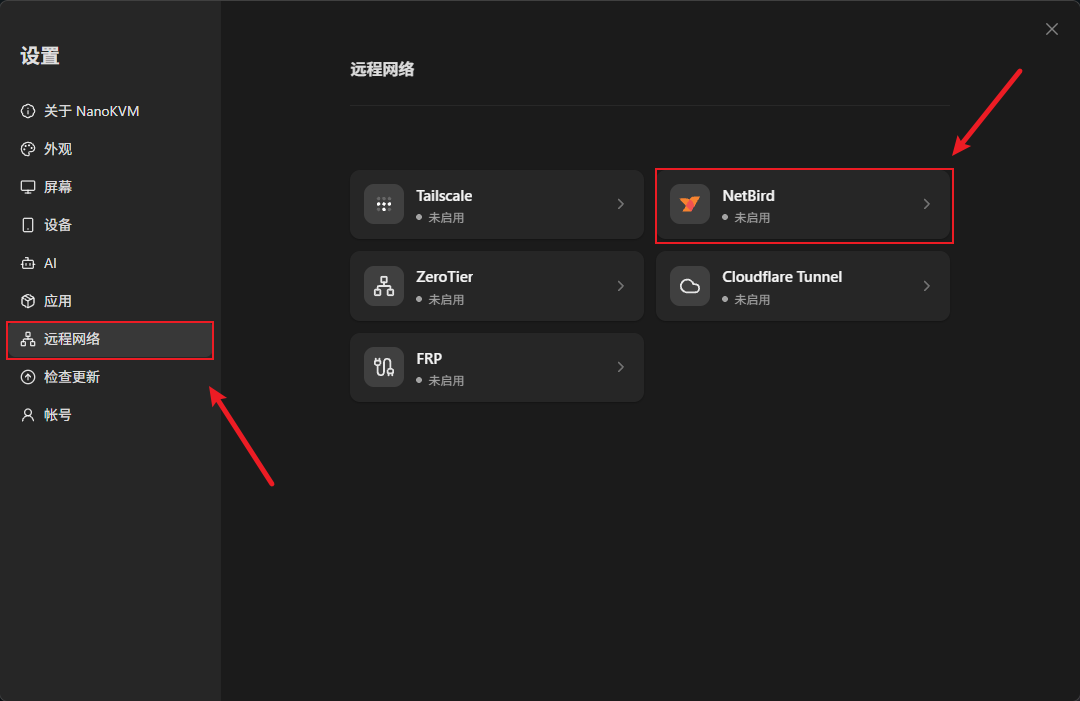Select the 设备 settings section
Screen dimensions: 1080x701
pos(110,225)
